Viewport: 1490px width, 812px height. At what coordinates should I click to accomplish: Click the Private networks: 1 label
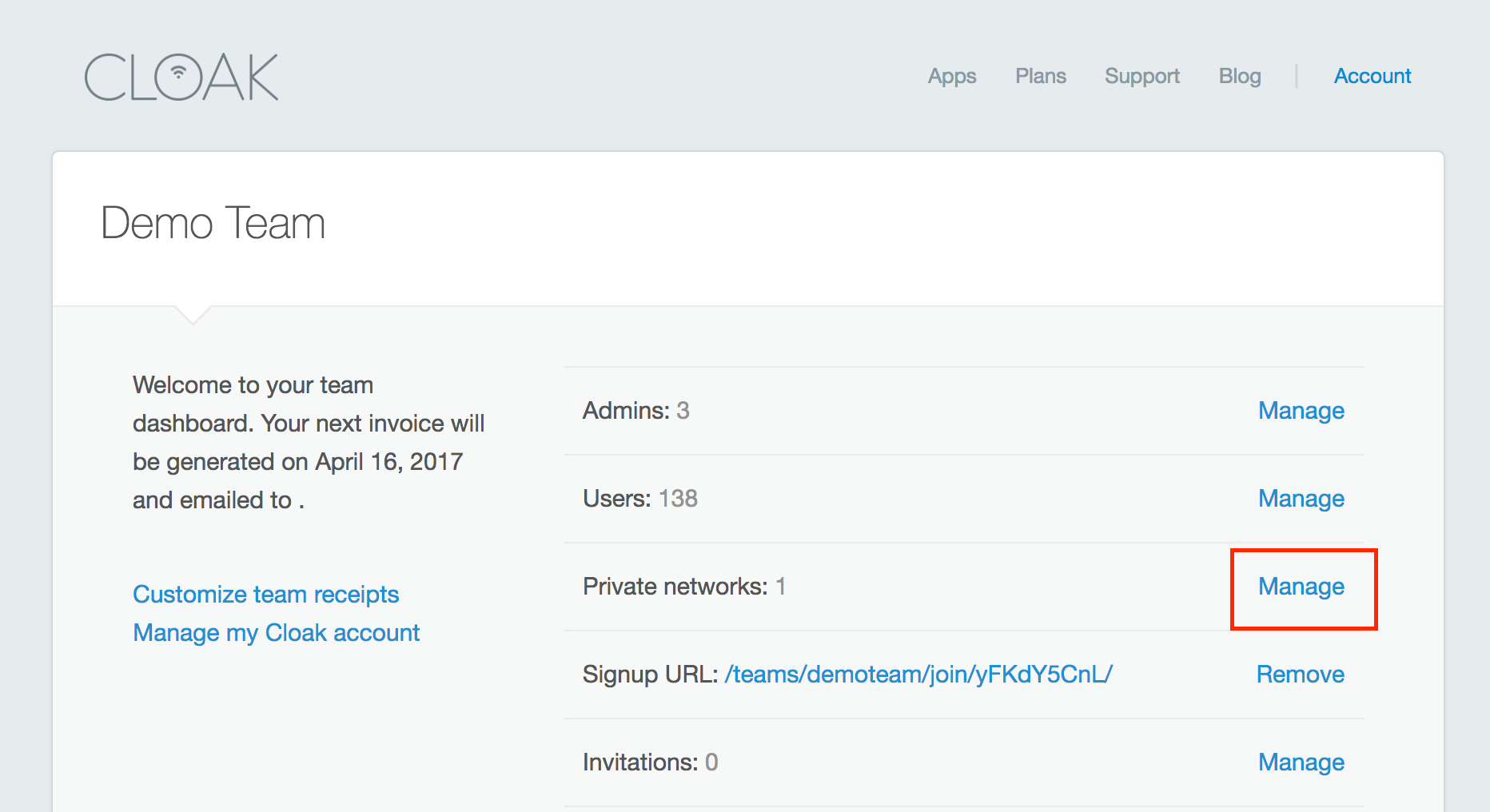[x=684, y=587]
